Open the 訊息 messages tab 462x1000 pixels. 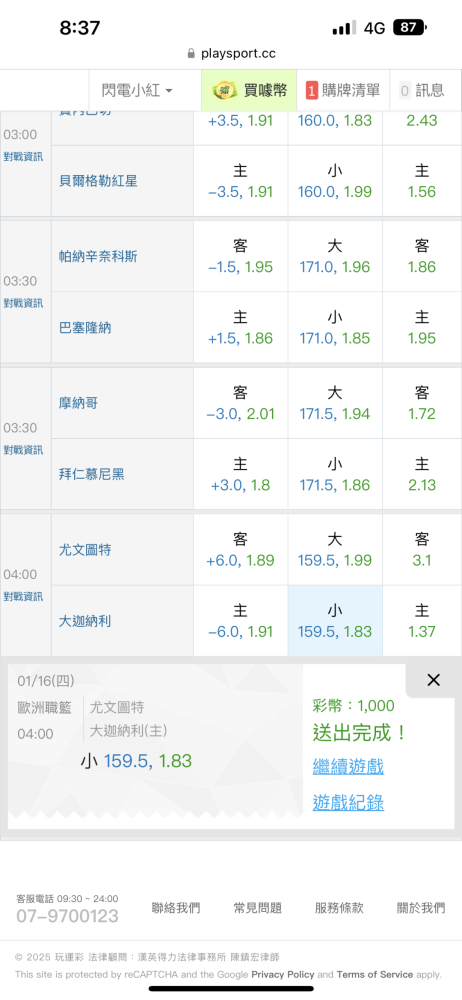pos(421,91)
